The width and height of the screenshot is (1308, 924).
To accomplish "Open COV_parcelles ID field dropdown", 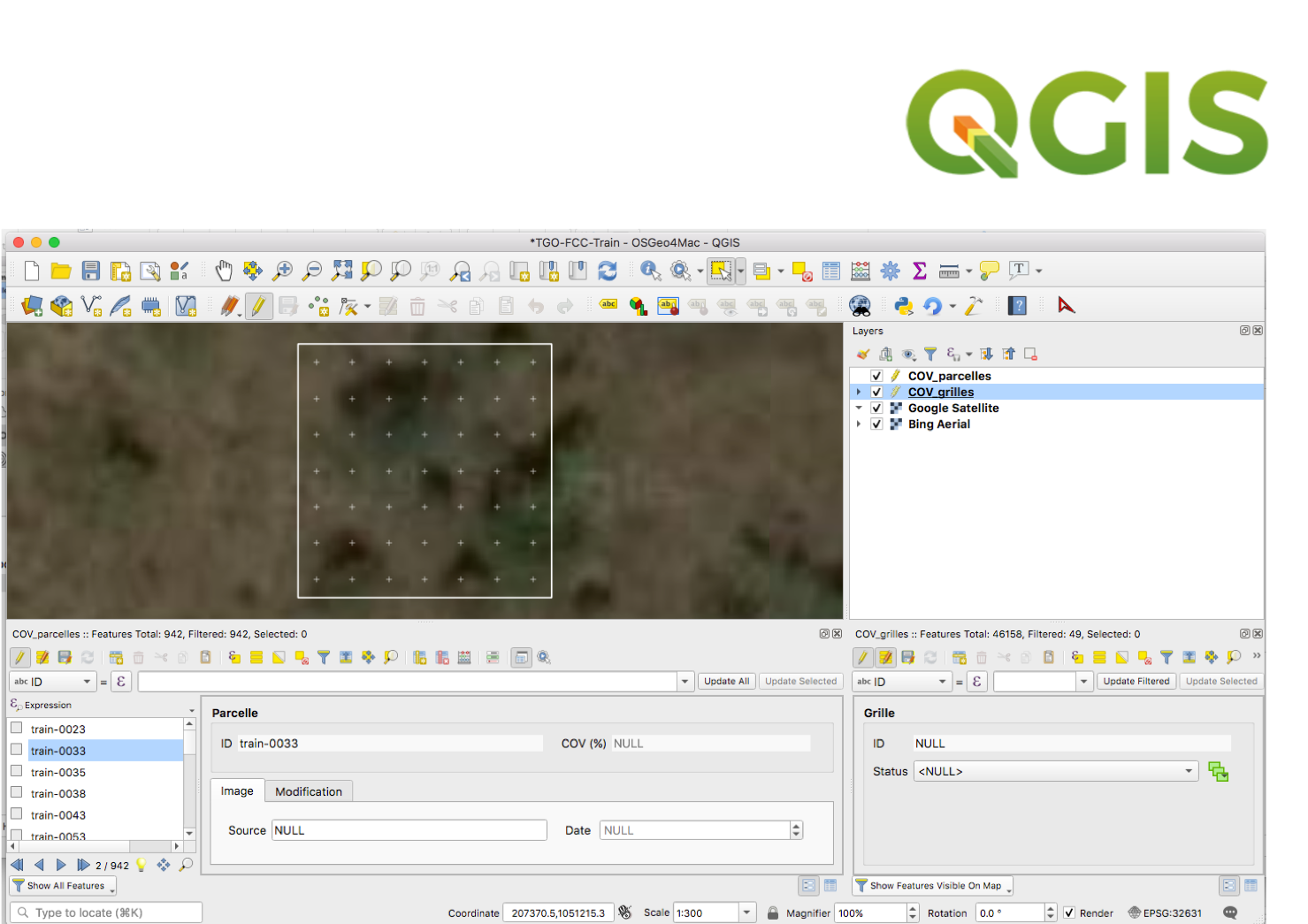I will click(53, 682).
